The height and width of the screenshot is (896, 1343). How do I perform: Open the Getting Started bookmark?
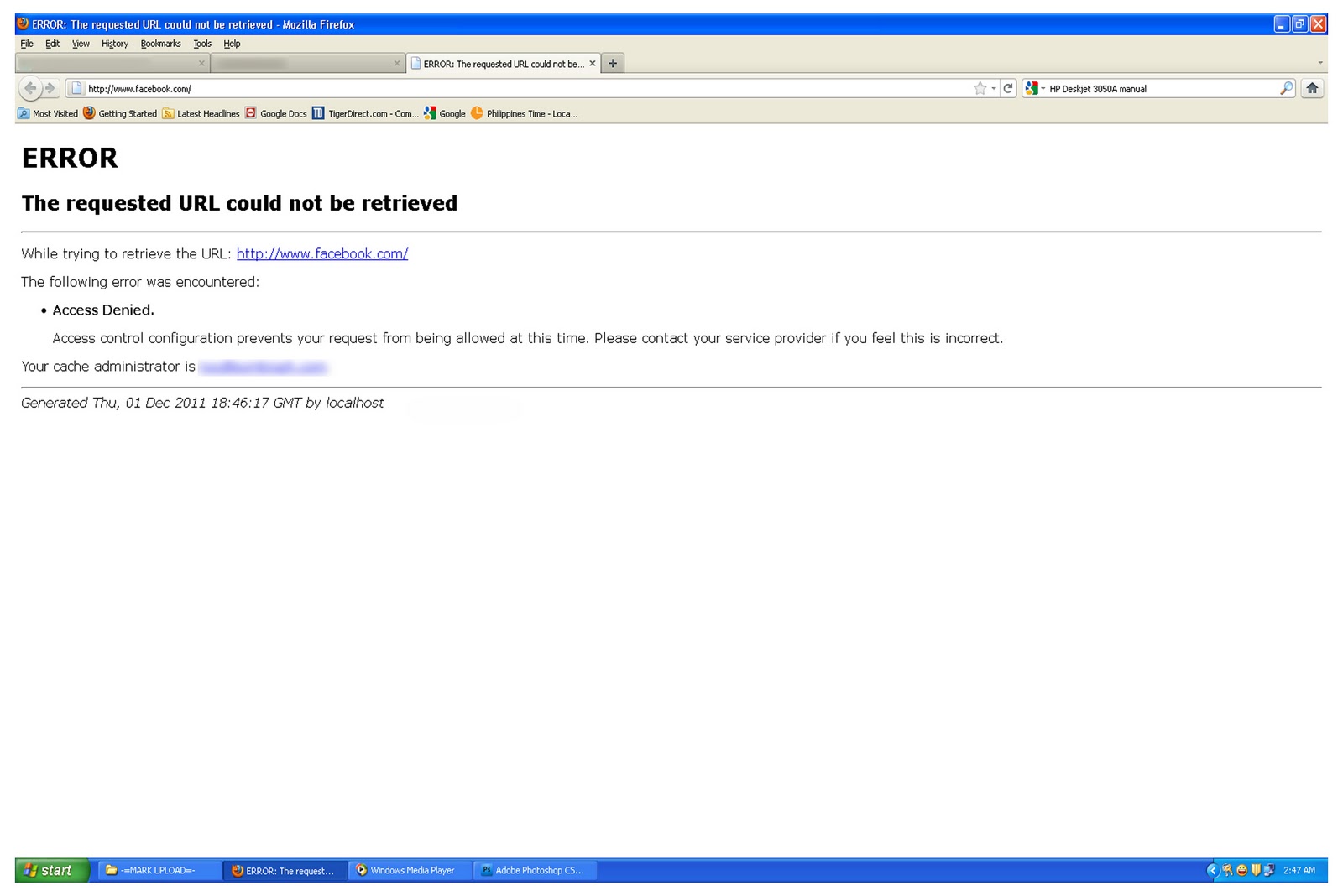[x=120, y=113]
